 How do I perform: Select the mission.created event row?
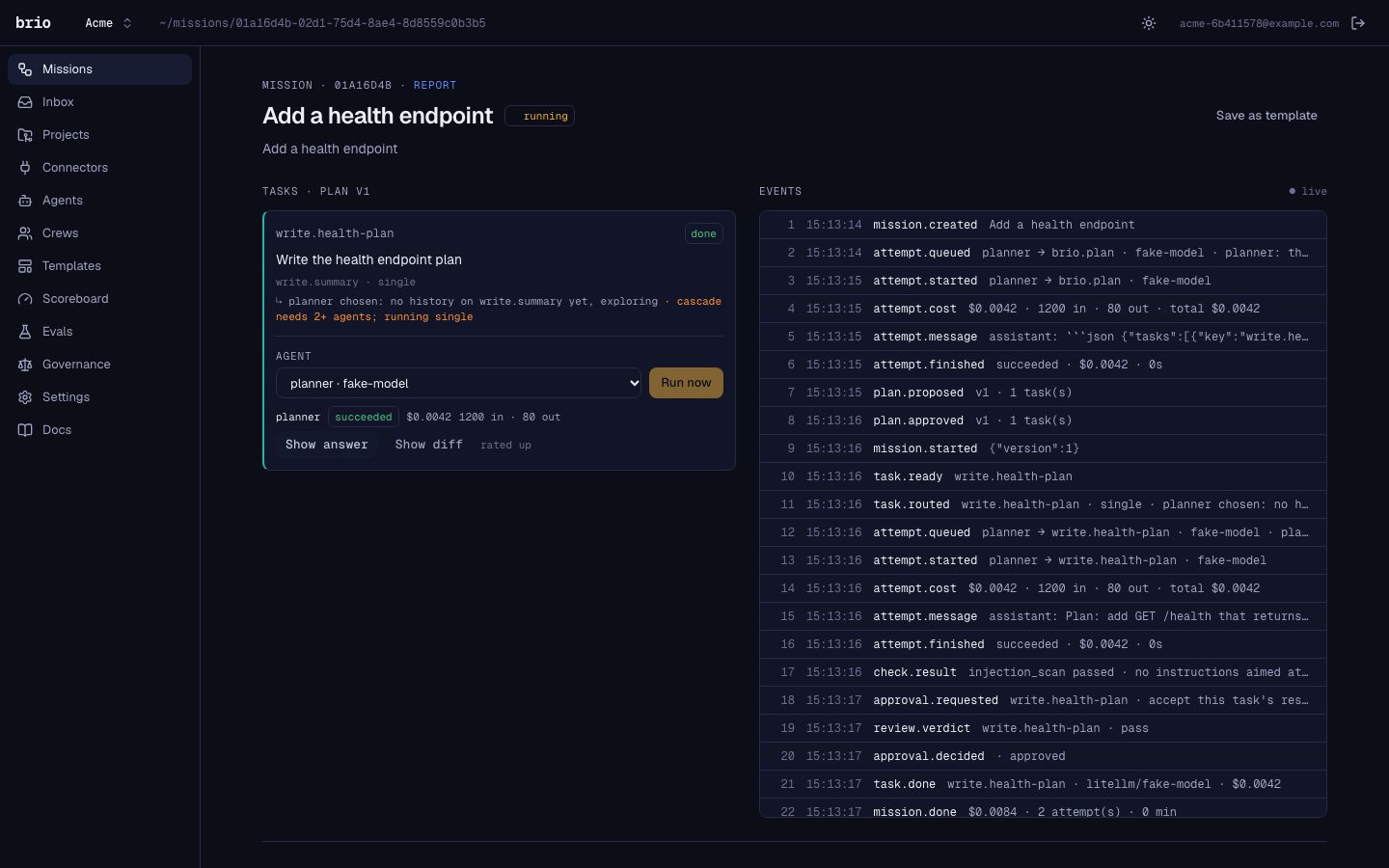click(x=1043, y=225)
